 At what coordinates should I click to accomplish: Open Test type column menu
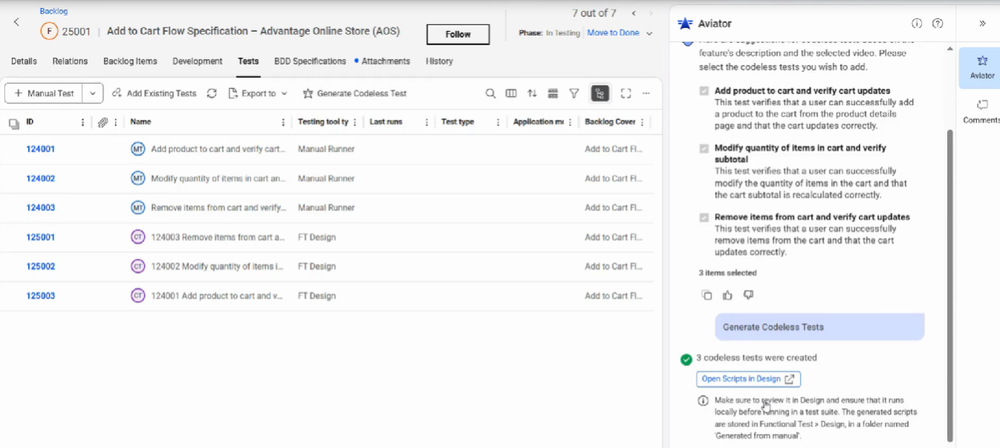498,123
